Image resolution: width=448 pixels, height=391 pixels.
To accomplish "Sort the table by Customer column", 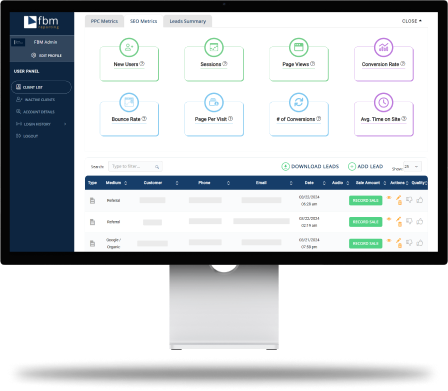I will click(x=177, y=183).
